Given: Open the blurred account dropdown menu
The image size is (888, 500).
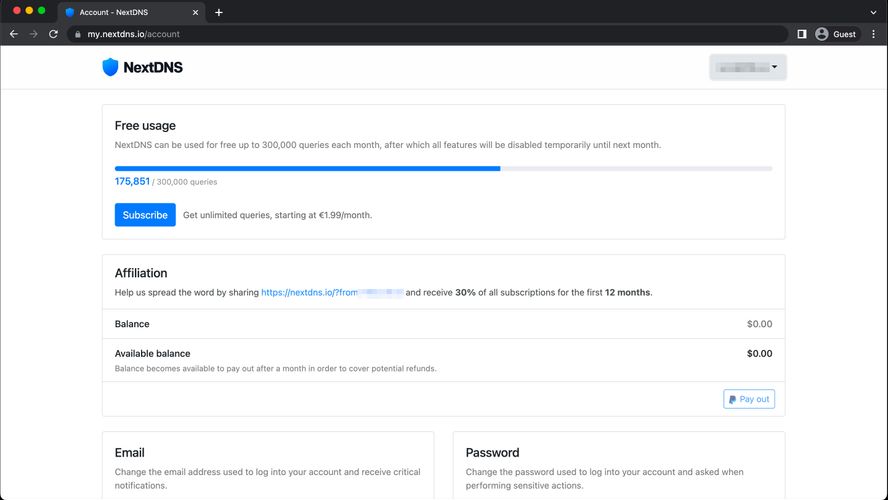Looking at the screenshot, I should pyautogui.click(x=748, y=67).
